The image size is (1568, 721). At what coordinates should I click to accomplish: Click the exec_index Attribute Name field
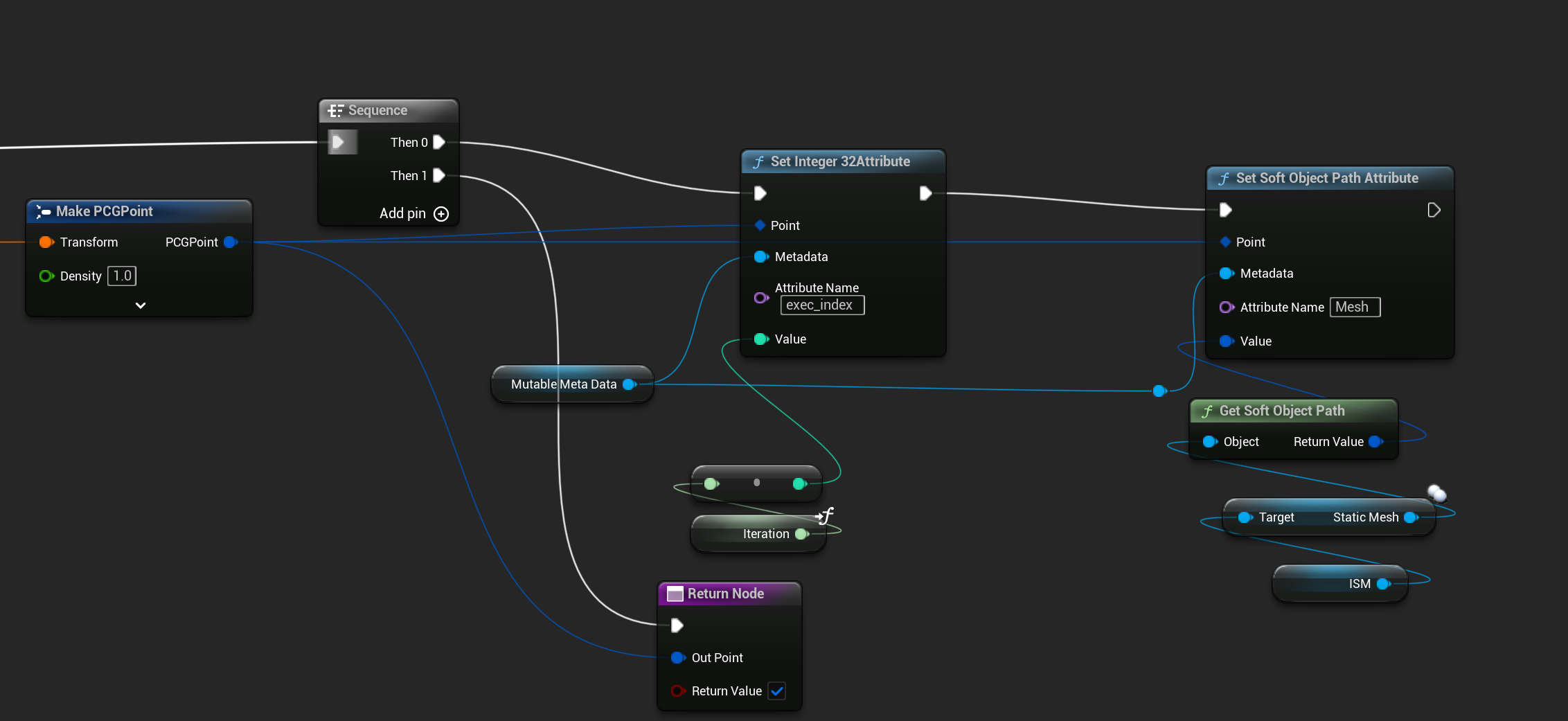(x=822, y=305)
